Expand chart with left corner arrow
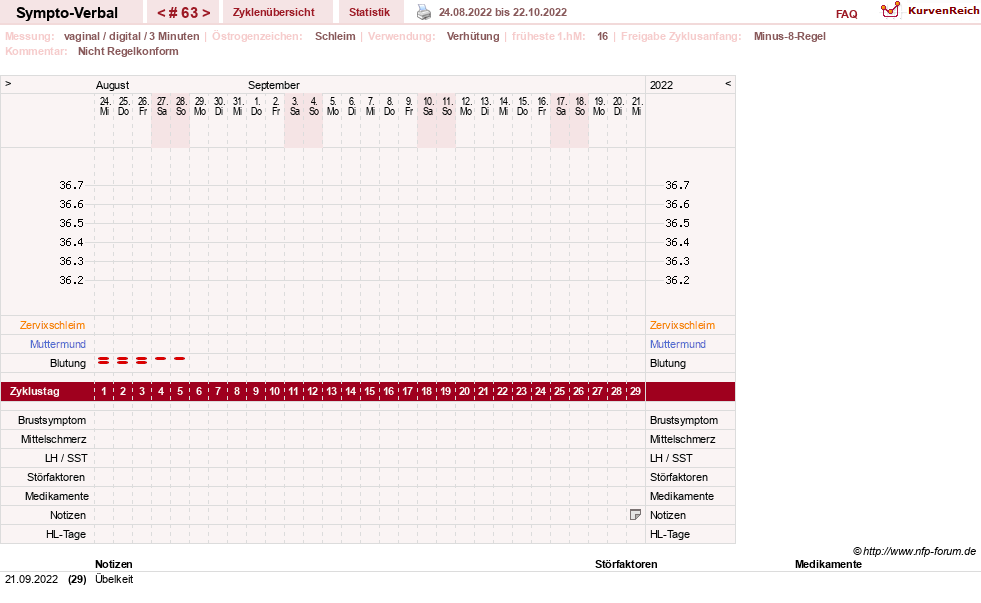Screen dimensions: 981x603 pyautogui.click(x=8, y=83)
